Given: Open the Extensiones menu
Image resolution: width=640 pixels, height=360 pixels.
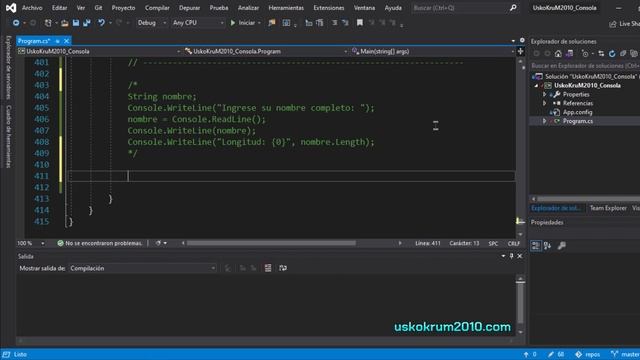Looking at the screenshot, I should click(329, 8).
